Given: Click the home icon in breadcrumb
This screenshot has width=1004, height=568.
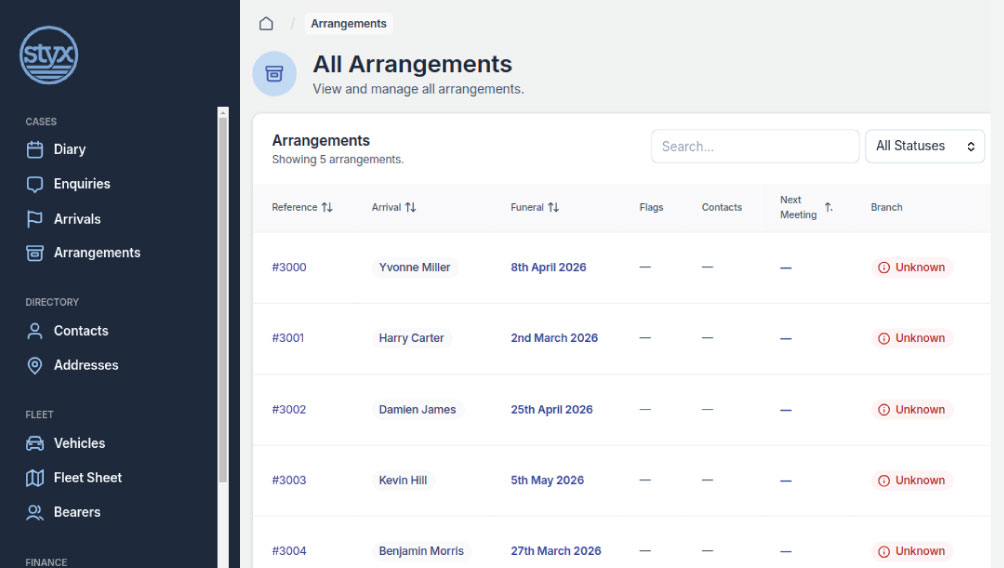Looking at the screenshot, I should (266, 24).
